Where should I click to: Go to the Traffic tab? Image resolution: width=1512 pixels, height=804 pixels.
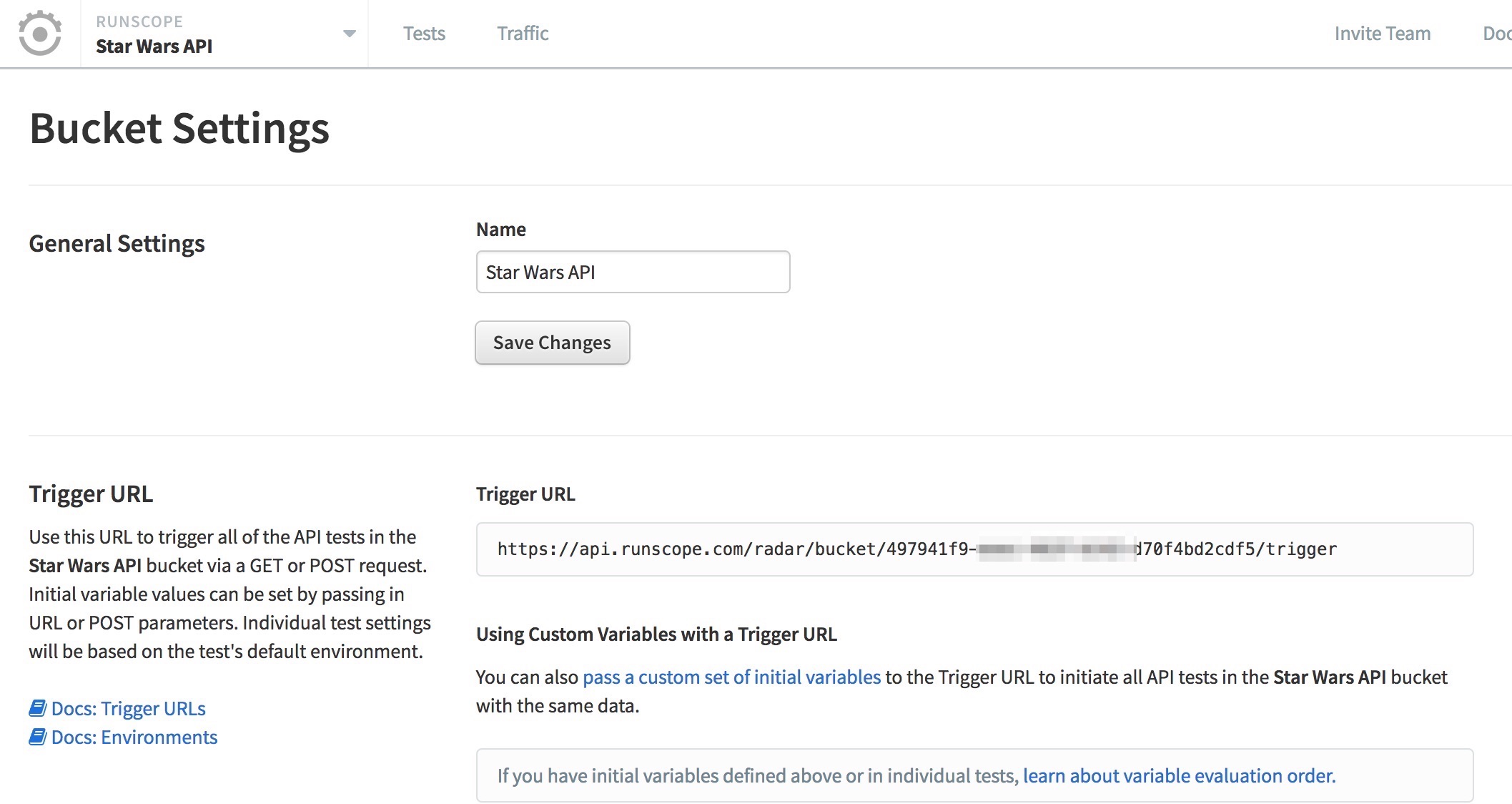523,34
